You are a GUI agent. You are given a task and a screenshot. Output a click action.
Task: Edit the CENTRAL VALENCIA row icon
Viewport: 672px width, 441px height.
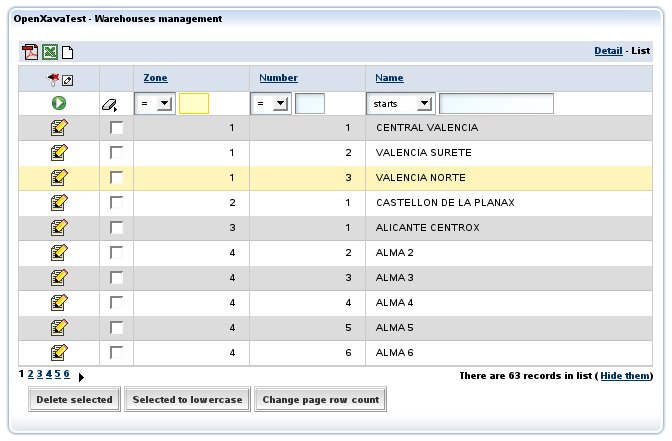(59, 128)
